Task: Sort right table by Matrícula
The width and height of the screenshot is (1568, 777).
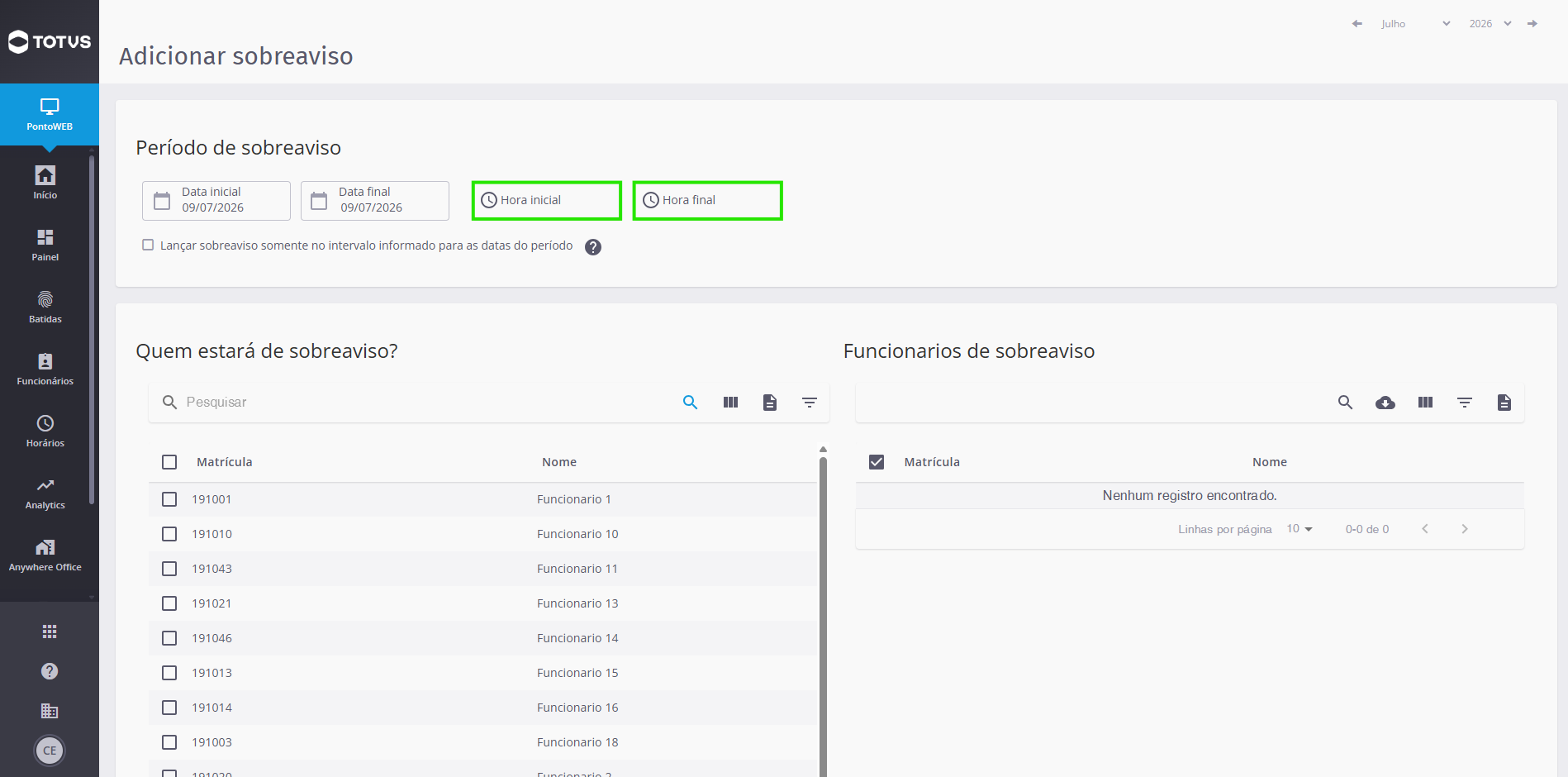Action: [x=932, y=462]
